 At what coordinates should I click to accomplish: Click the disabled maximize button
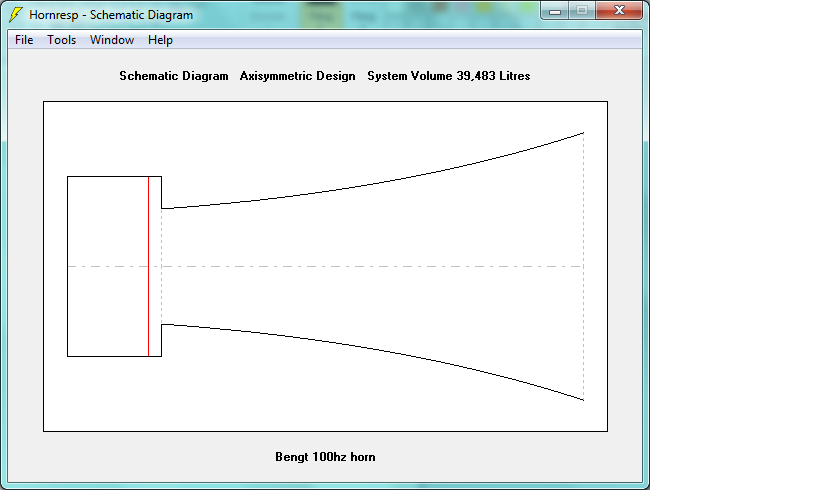582,10
